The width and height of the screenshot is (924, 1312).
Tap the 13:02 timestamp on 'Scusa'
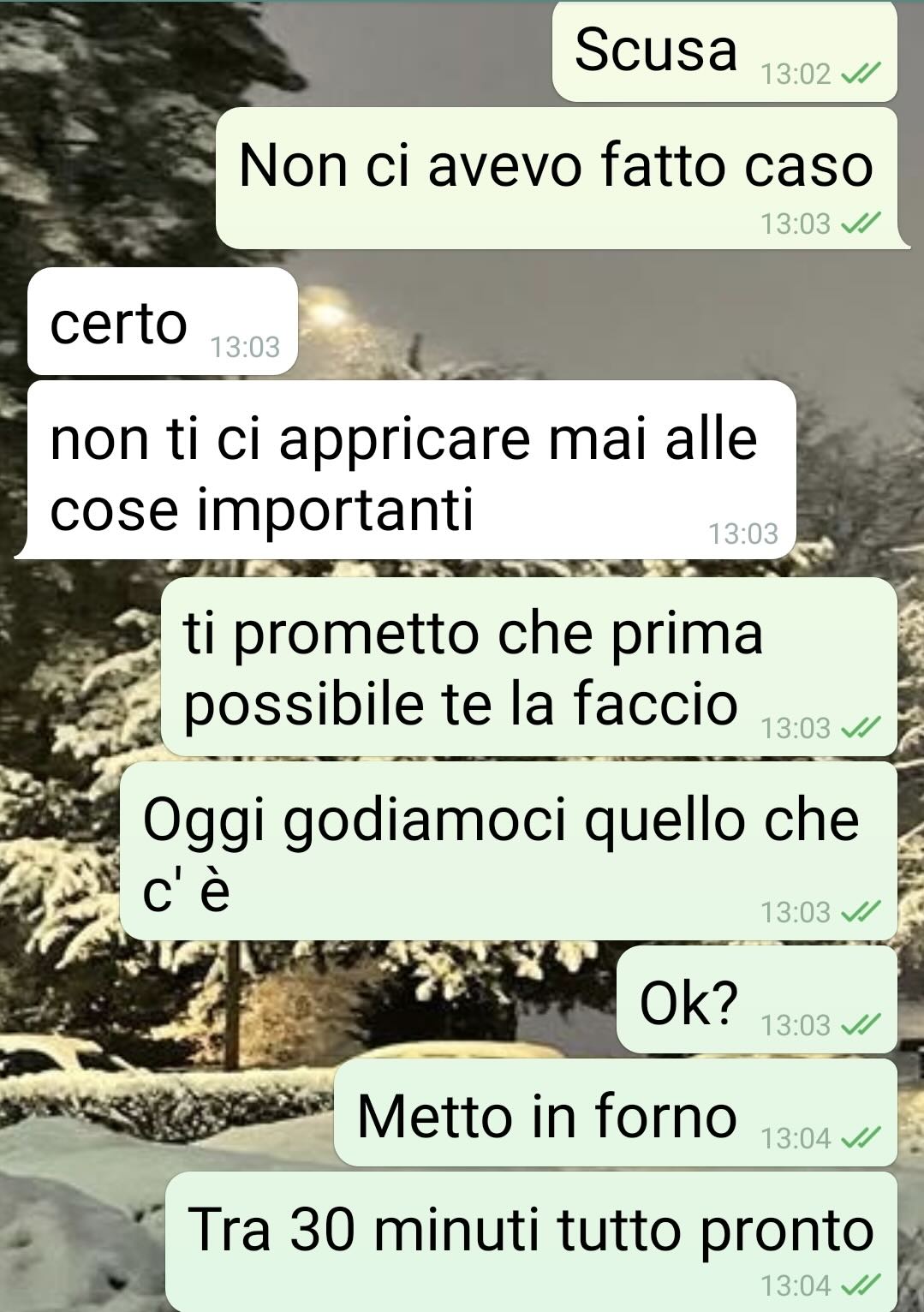click(796, 75)
